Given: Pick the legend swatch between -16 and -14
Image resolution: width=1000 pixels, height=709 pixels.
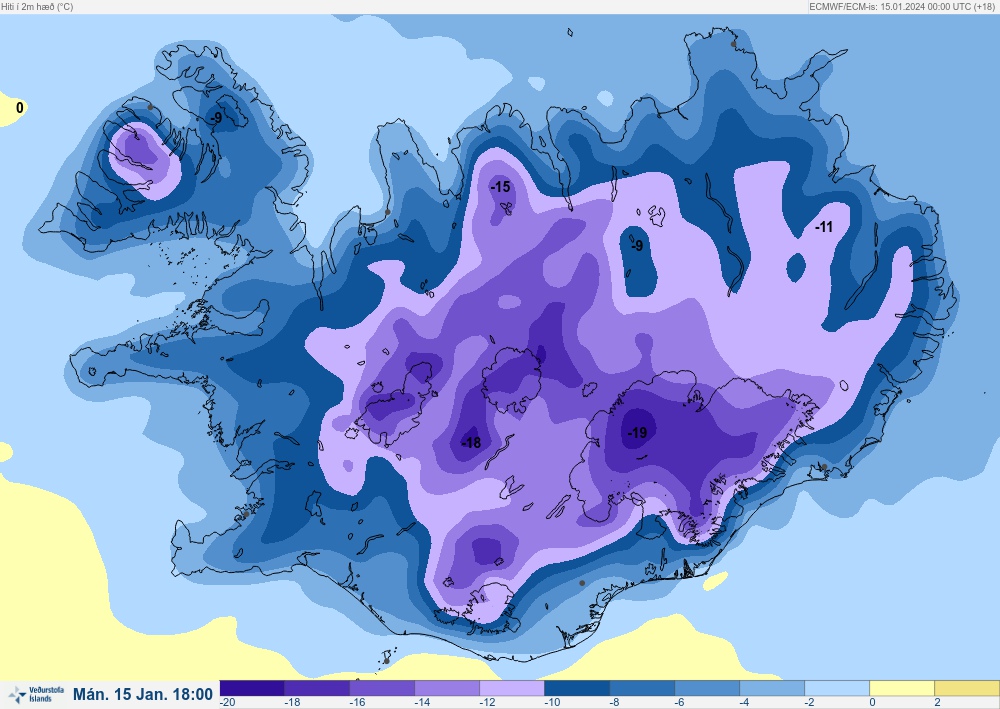Looking at the screenshot, I should tap(382, 688).
